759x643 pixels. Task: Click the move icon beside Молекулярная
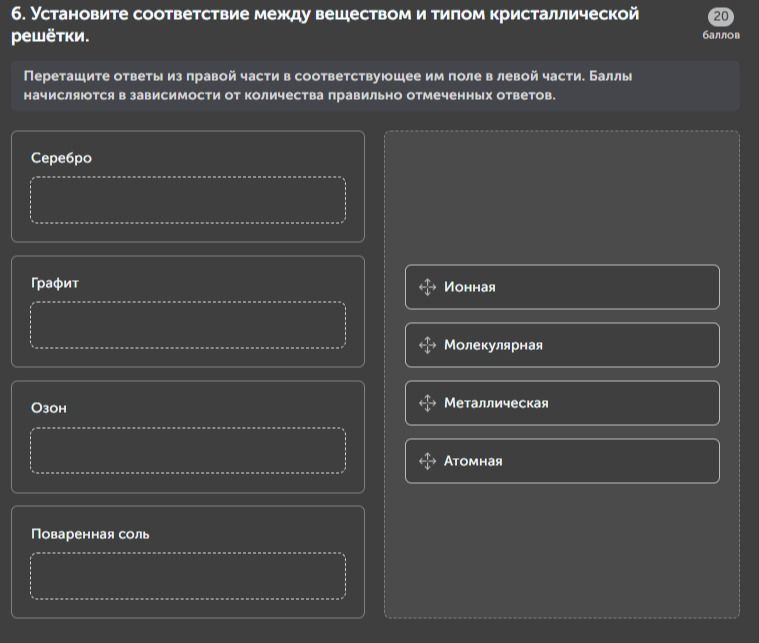point(427,345)
